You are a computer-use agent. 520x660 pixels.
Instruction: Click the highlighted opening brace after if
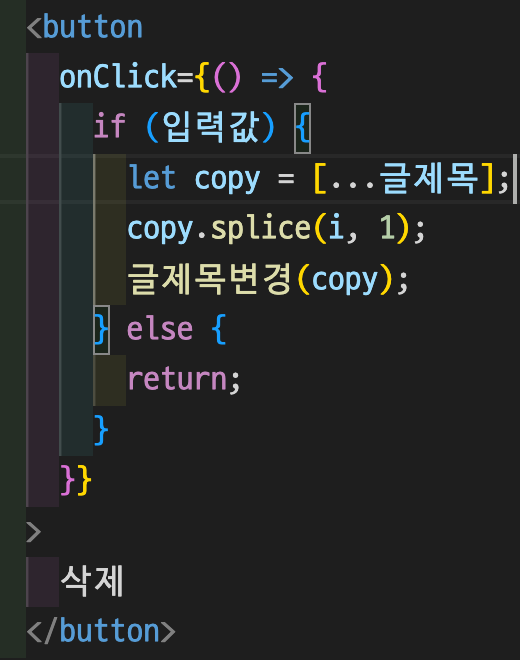[x=302, y=128]
